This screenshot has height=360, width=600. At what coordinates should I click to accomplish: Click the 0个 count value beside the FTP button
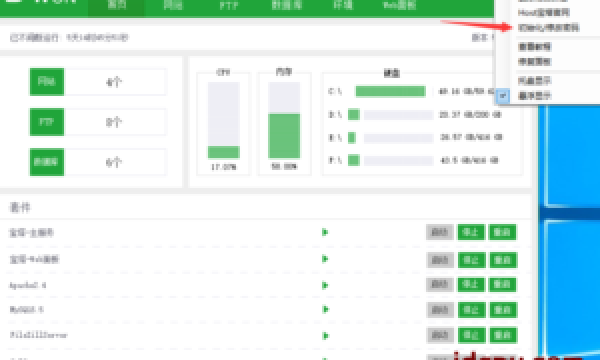point(114,122)
